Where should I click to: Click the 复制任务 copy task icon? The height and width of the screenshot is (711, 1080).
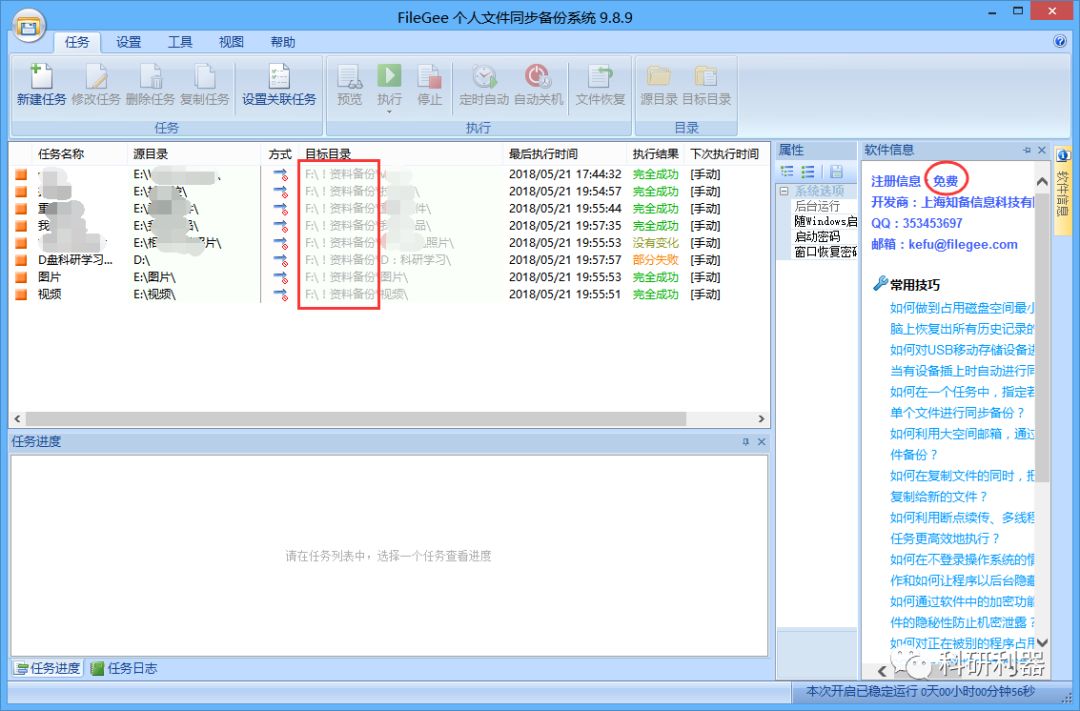click(x=205, y=76)
